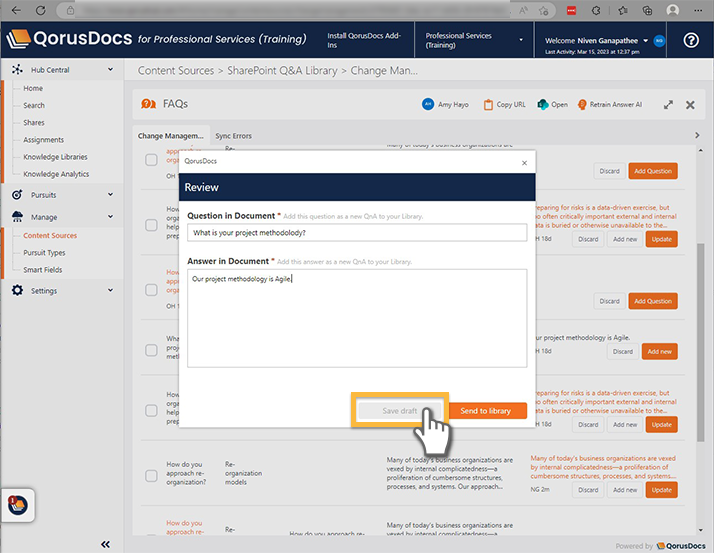Tick checkbox in fifth FAQ row
Image resolution: width=714 pixels, height=553 pixels.
coord(151,410)
